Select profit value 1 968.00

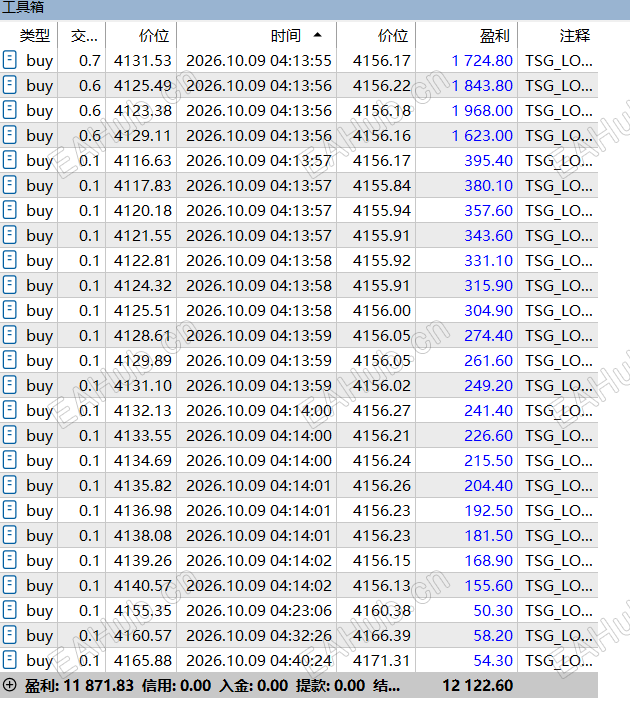482,110
